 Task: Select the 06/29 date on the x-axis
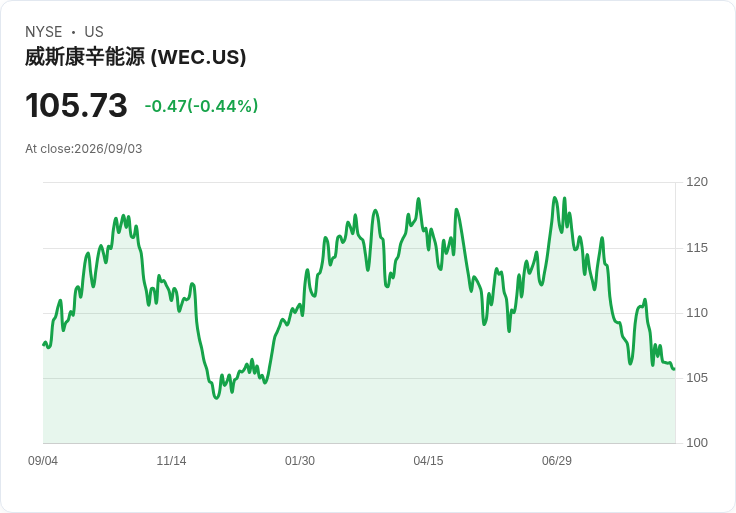click(557, 461)
